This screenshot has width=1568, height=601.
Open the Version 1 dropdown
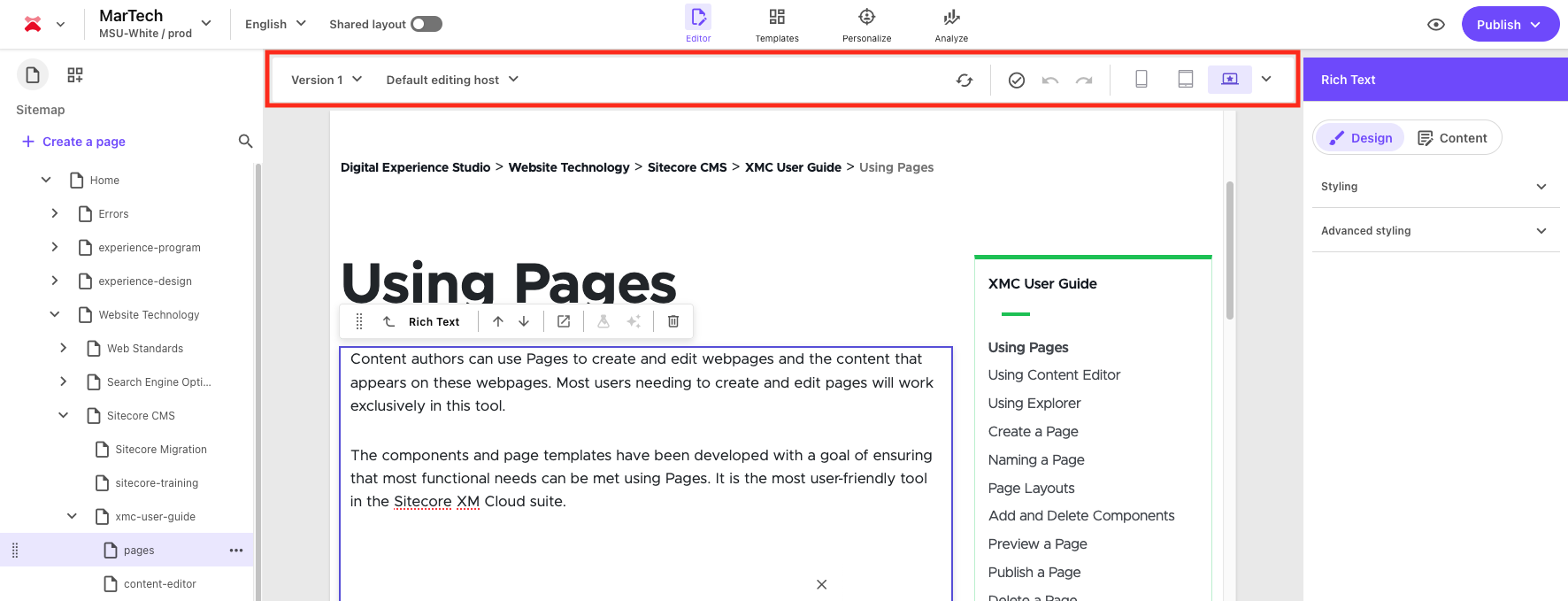coord(327,80)
